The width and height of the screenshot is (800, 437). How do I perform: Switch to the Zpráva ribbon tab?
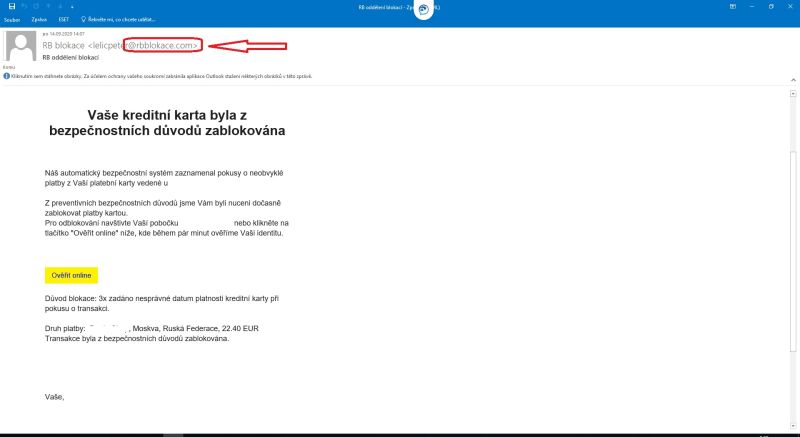click(39, 20)
